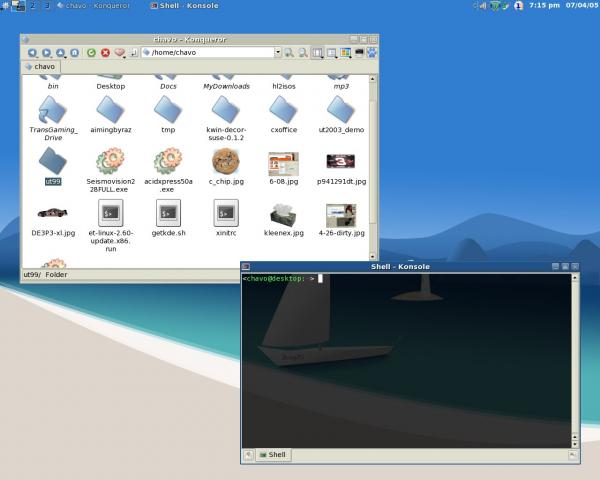The width and height of the screenshot is (600, 480).
Task: Expand the location bar history dropdown
Action: point(276,52)
